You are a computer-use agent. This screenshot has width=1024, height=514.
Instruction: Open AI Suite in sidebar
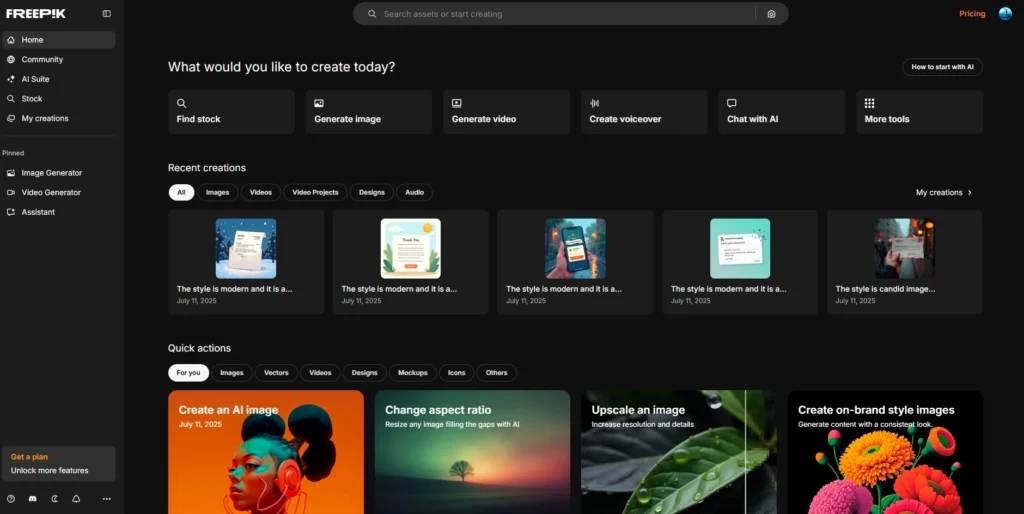point(59,79)
